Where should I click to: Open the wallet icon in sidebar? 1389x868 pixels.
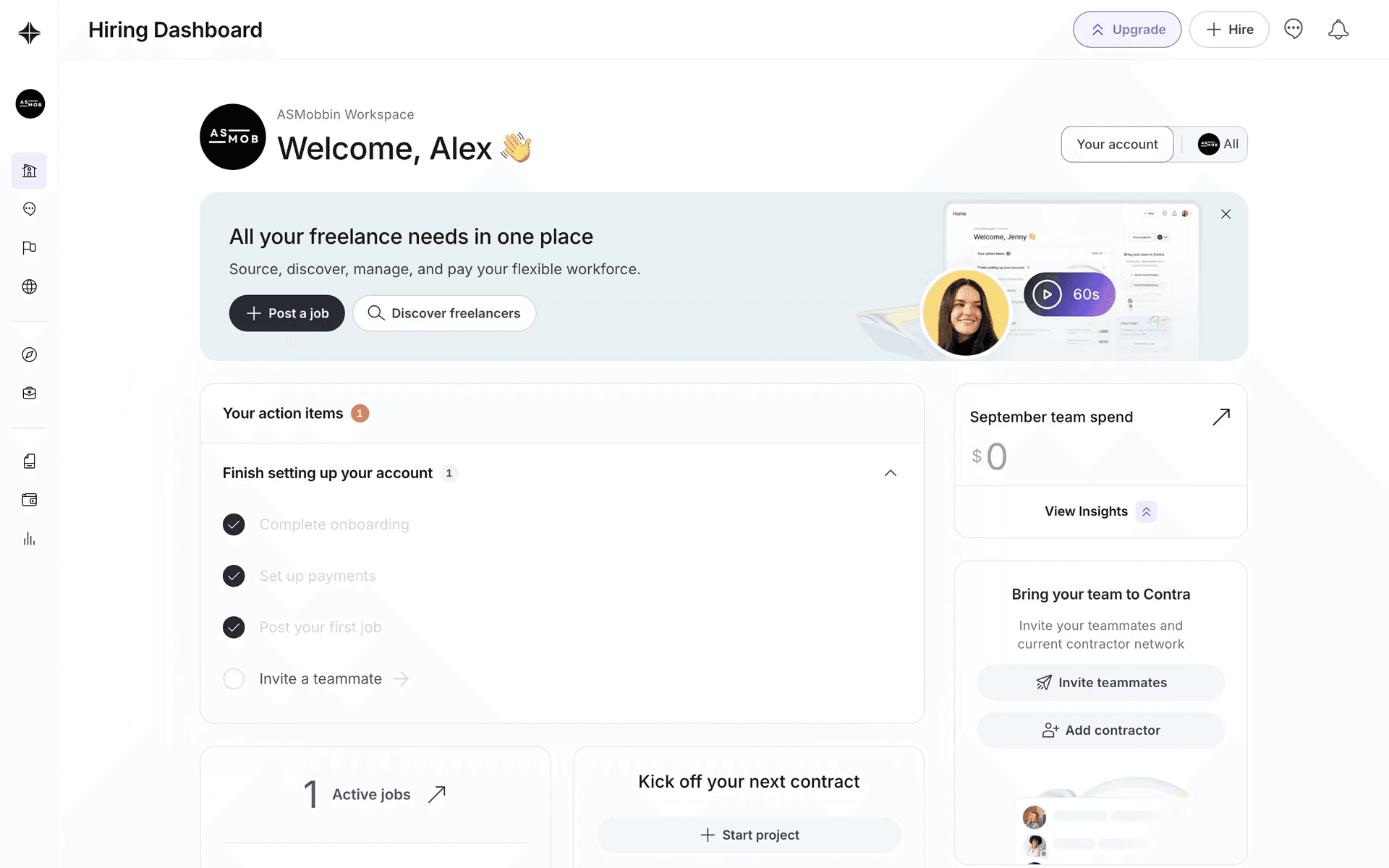click(x=29, y=500)
